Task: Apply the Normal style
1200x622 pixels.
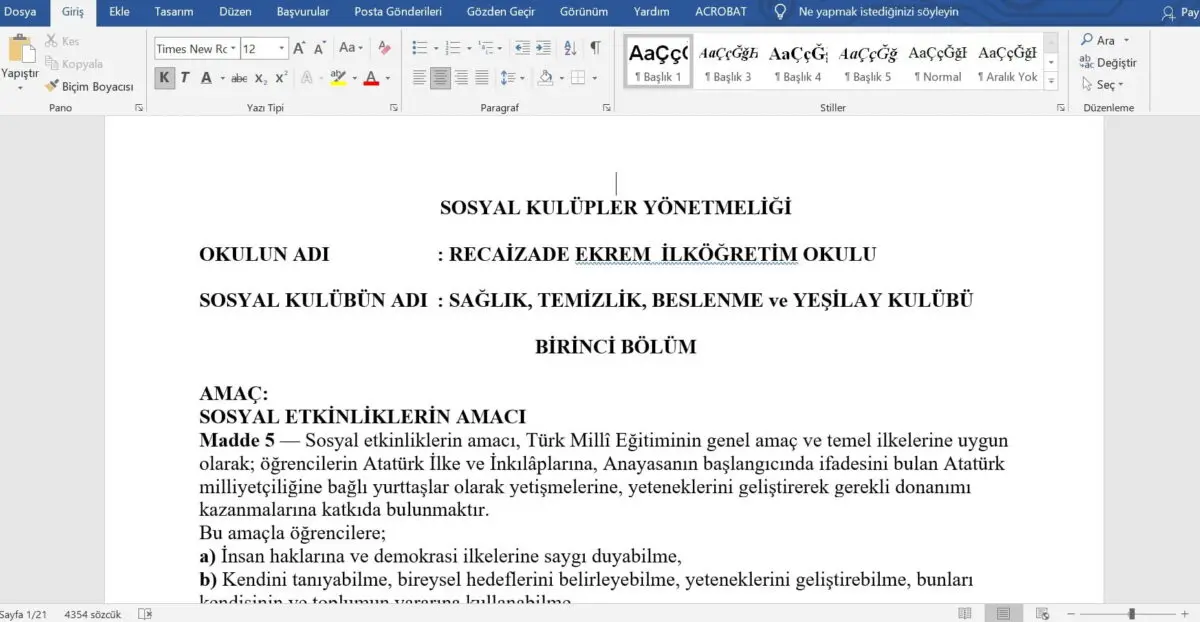Action: click(938, 61)
